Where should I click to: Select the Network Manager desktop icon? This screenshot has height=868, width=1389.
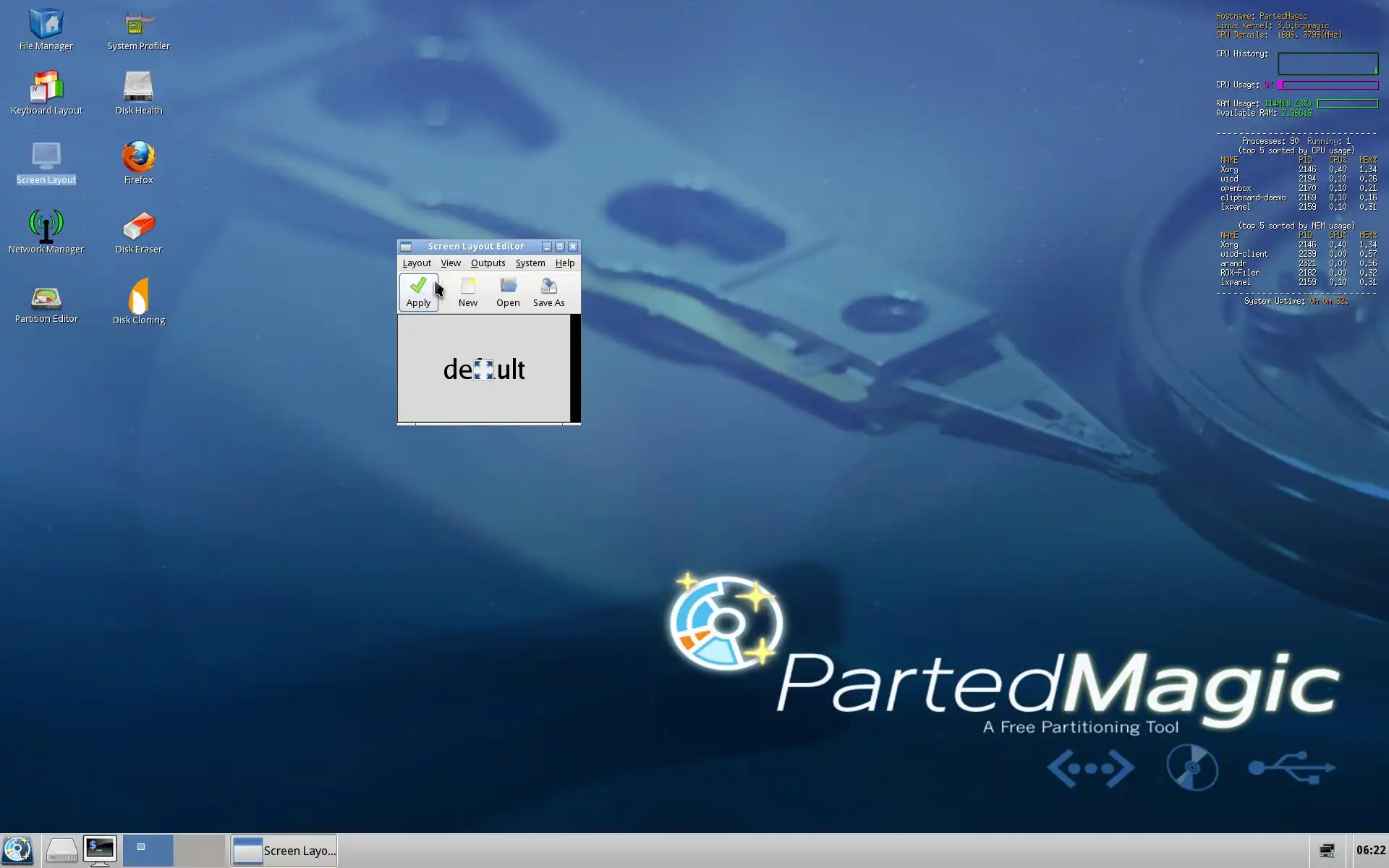point(46,231)
